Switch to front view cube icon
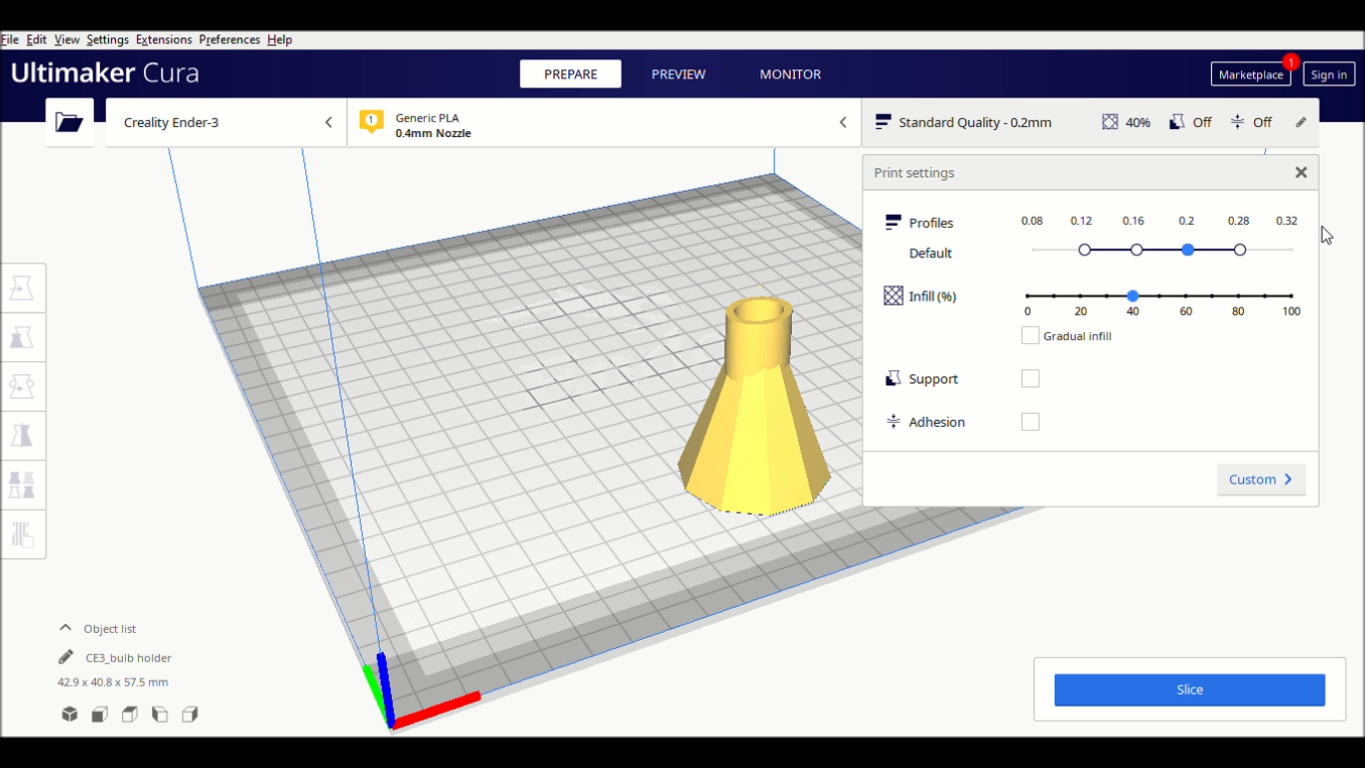The width and height of the screenshot is (1365, 768). click(x=100, y=714)
